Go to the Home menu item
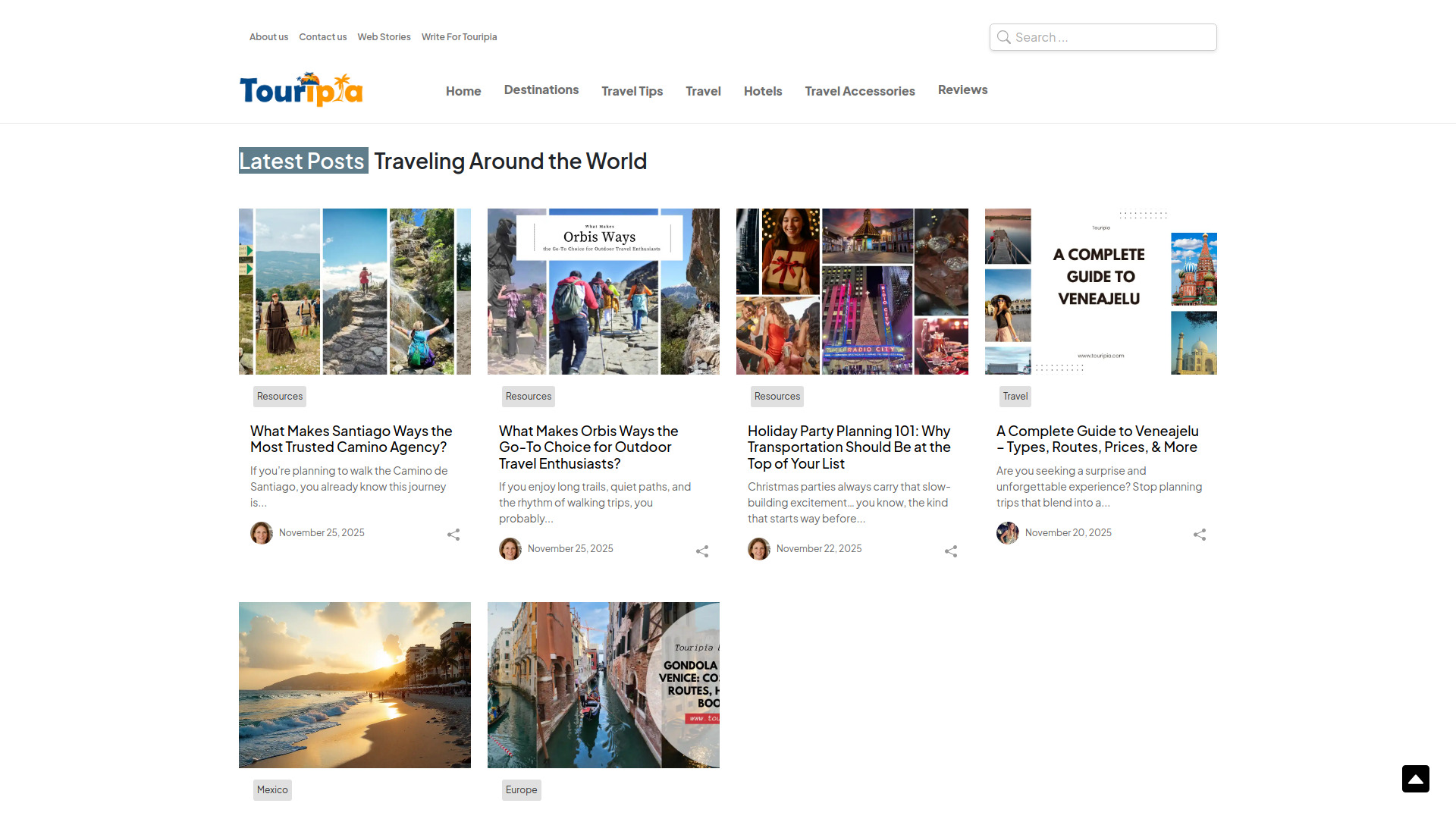 [x=463, y=90]
